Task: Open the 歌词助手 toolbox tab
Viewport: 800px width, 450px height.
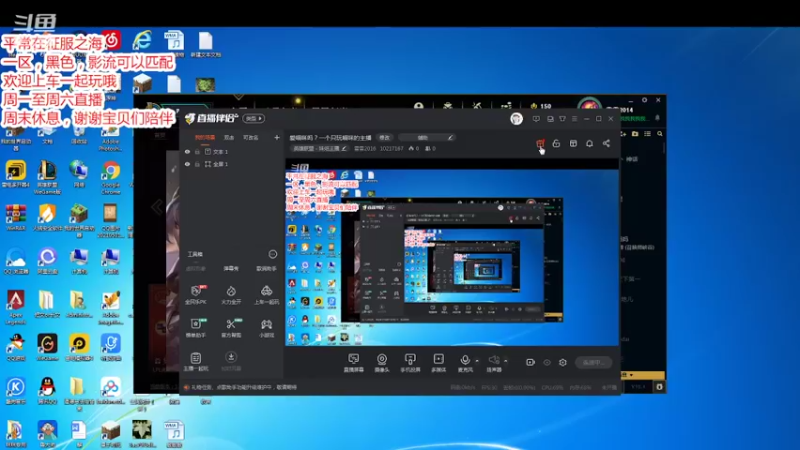Action: (x=266, y=268)
